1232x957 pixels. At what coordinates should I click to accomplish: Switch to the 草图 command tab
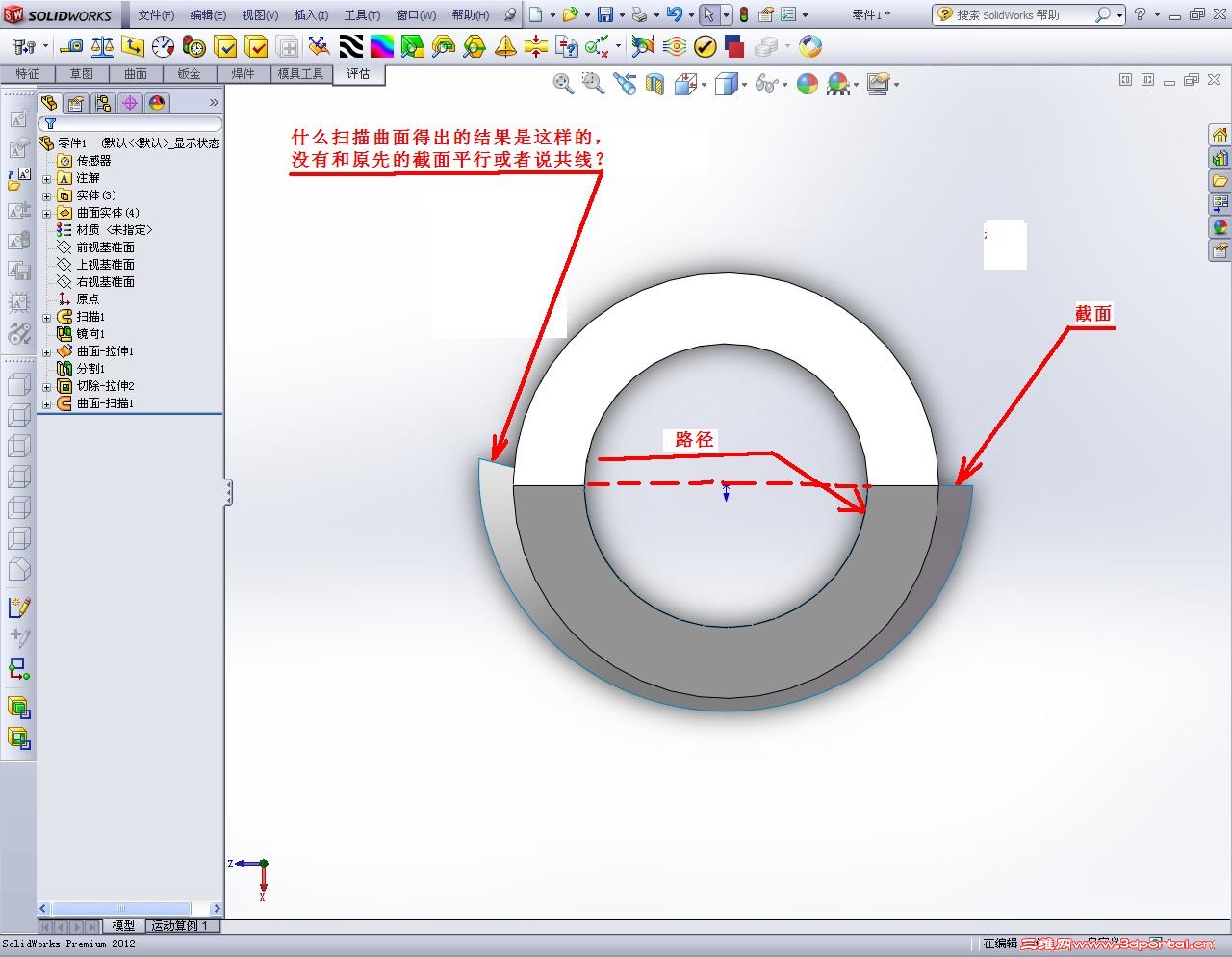(81, 74)
